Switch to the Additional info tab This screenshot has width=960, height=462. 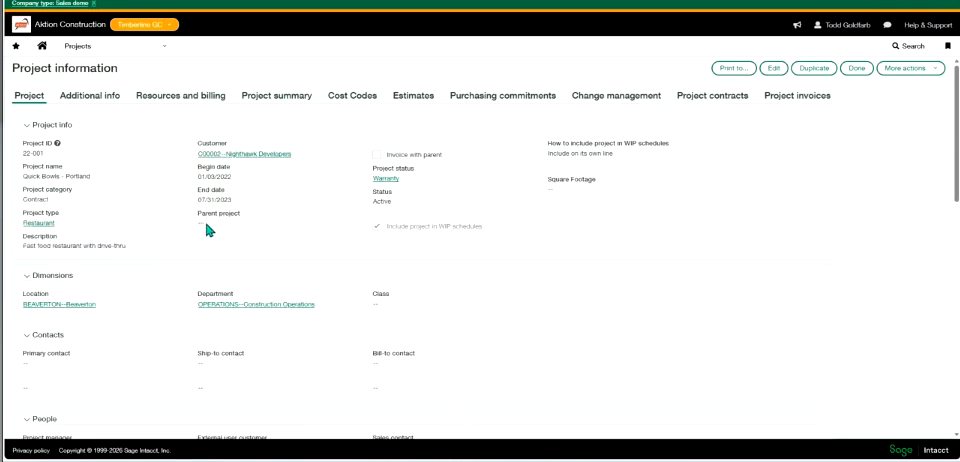coord(90,95)
